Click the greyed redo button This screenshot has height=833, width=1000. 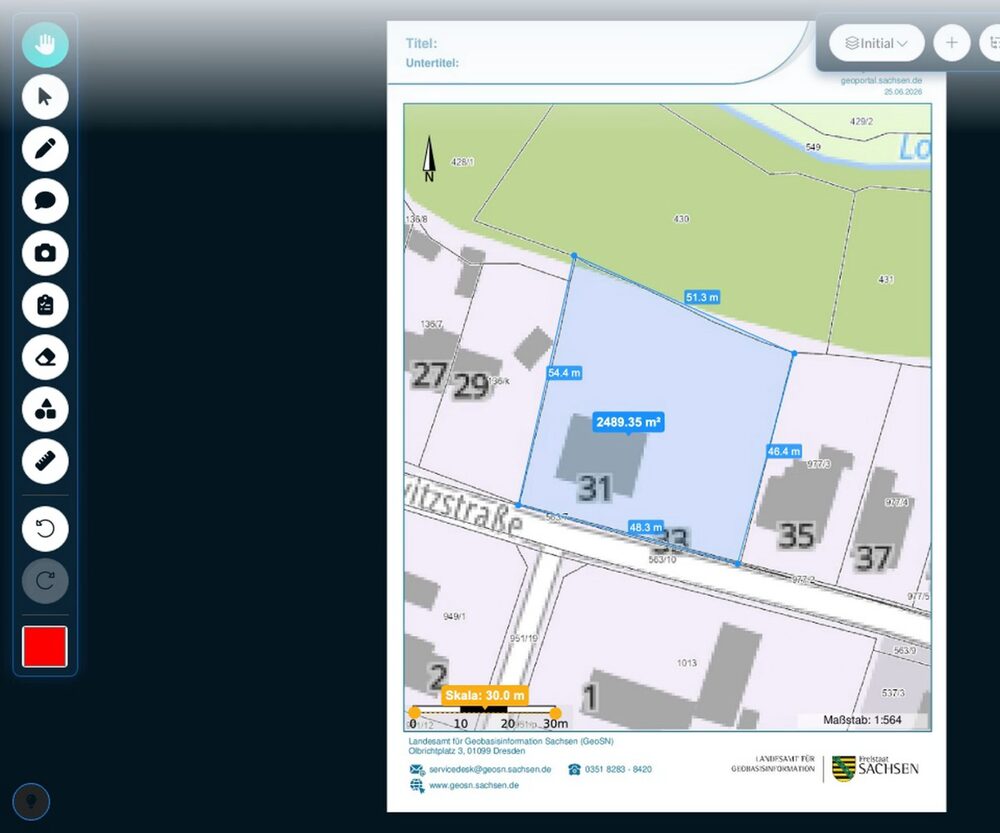[45, 581]
